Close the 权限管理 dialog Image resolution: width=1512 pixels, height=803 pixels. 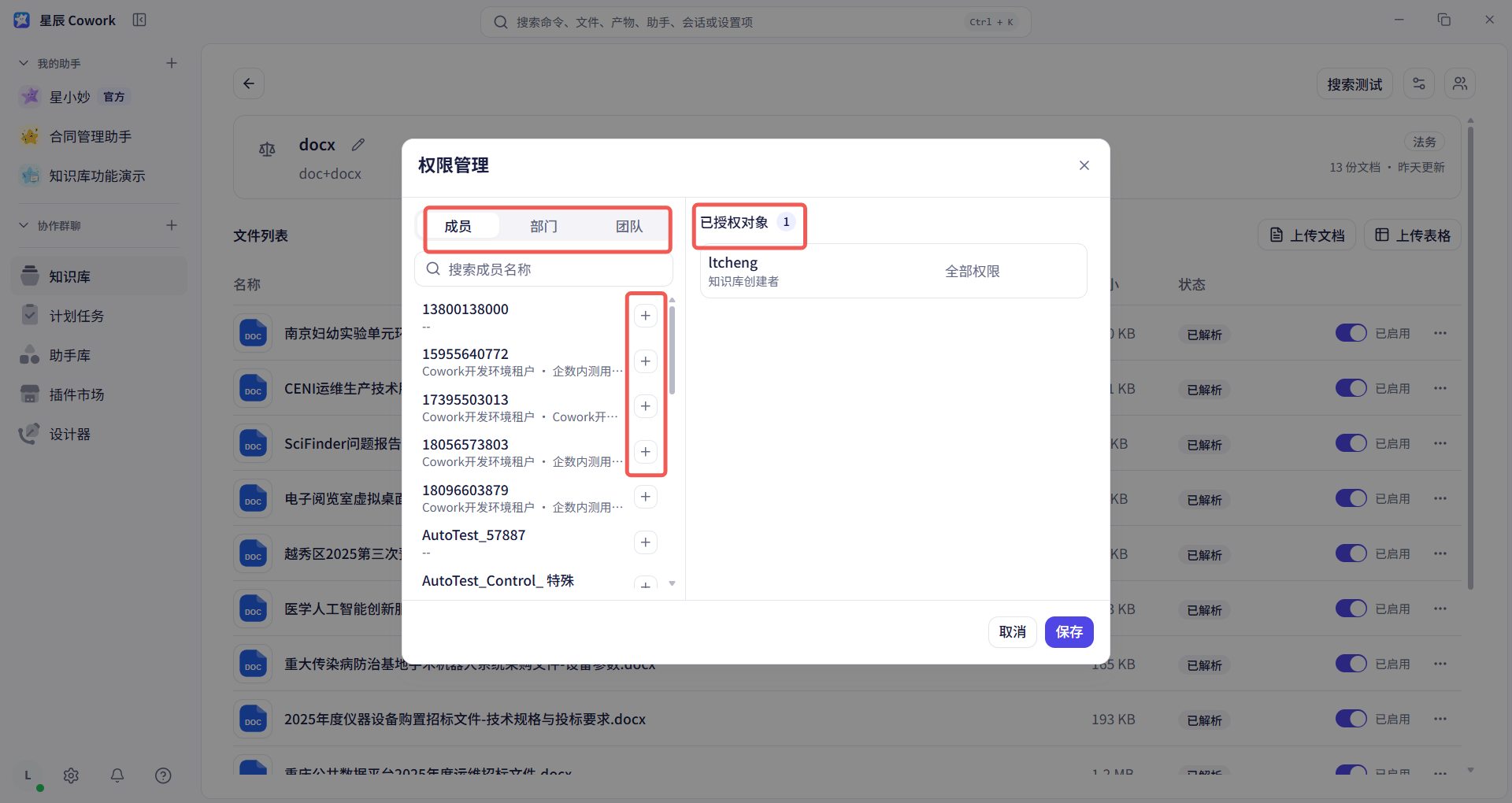pyautogui.click(x=1084, y=165)
